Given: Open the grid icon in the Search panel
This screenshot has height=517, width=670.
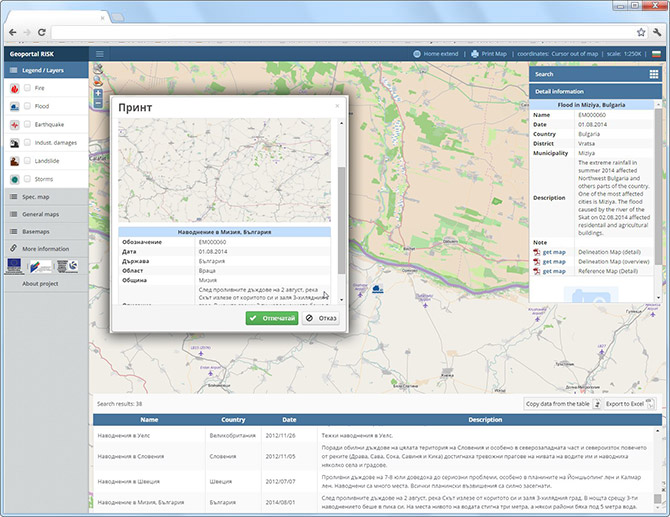Looking at the screenshot, I should pyautogui.click(x=654, y=74).
